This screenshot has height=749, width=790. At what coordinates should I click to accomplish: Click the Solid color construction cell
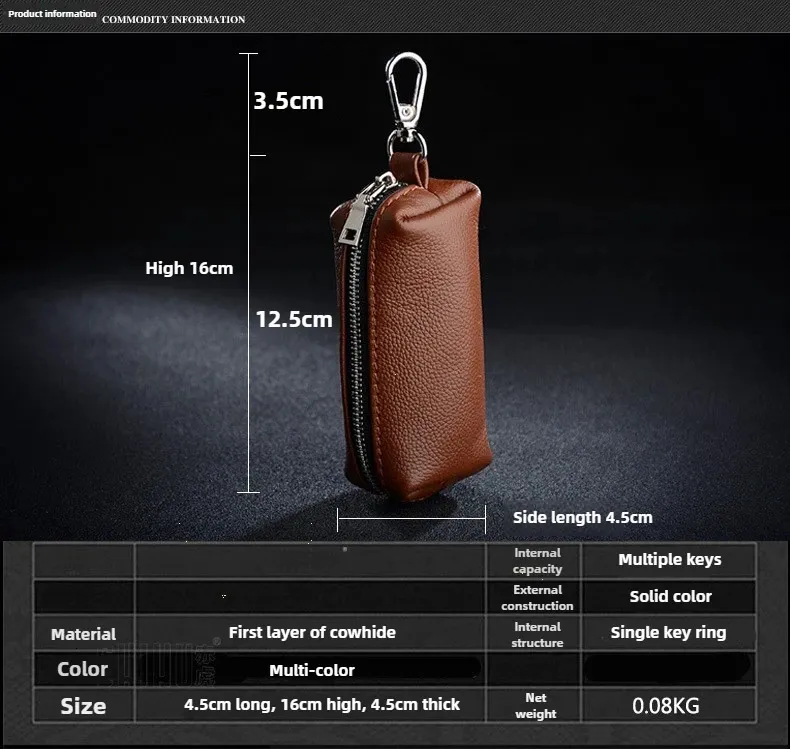670,597
